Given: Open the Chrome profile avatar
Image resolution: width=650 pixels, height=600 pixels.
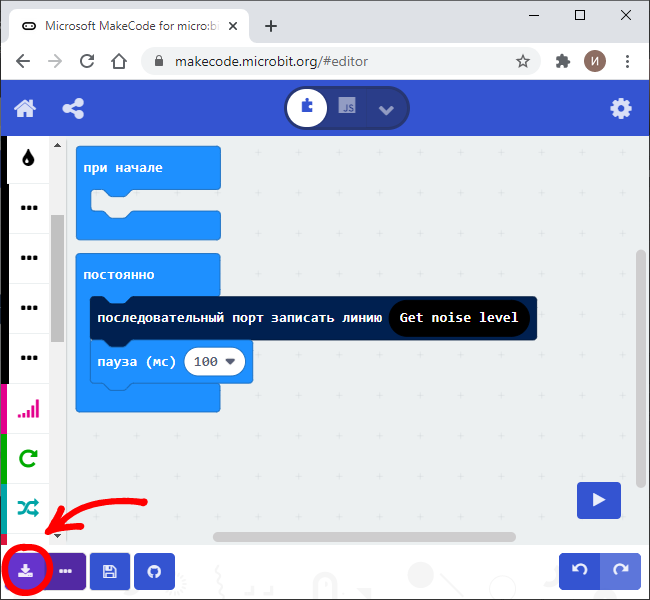Looking at the screenshot, I should tap(595, 61).
